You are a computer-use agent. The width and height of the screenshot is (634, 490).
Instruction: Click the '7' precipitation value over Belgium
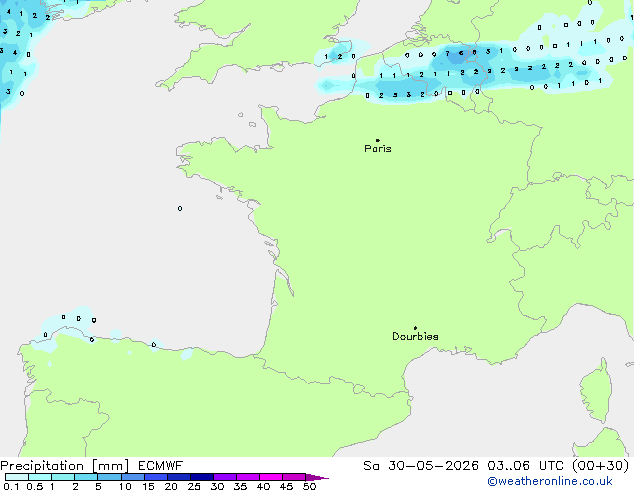(447, 53)
